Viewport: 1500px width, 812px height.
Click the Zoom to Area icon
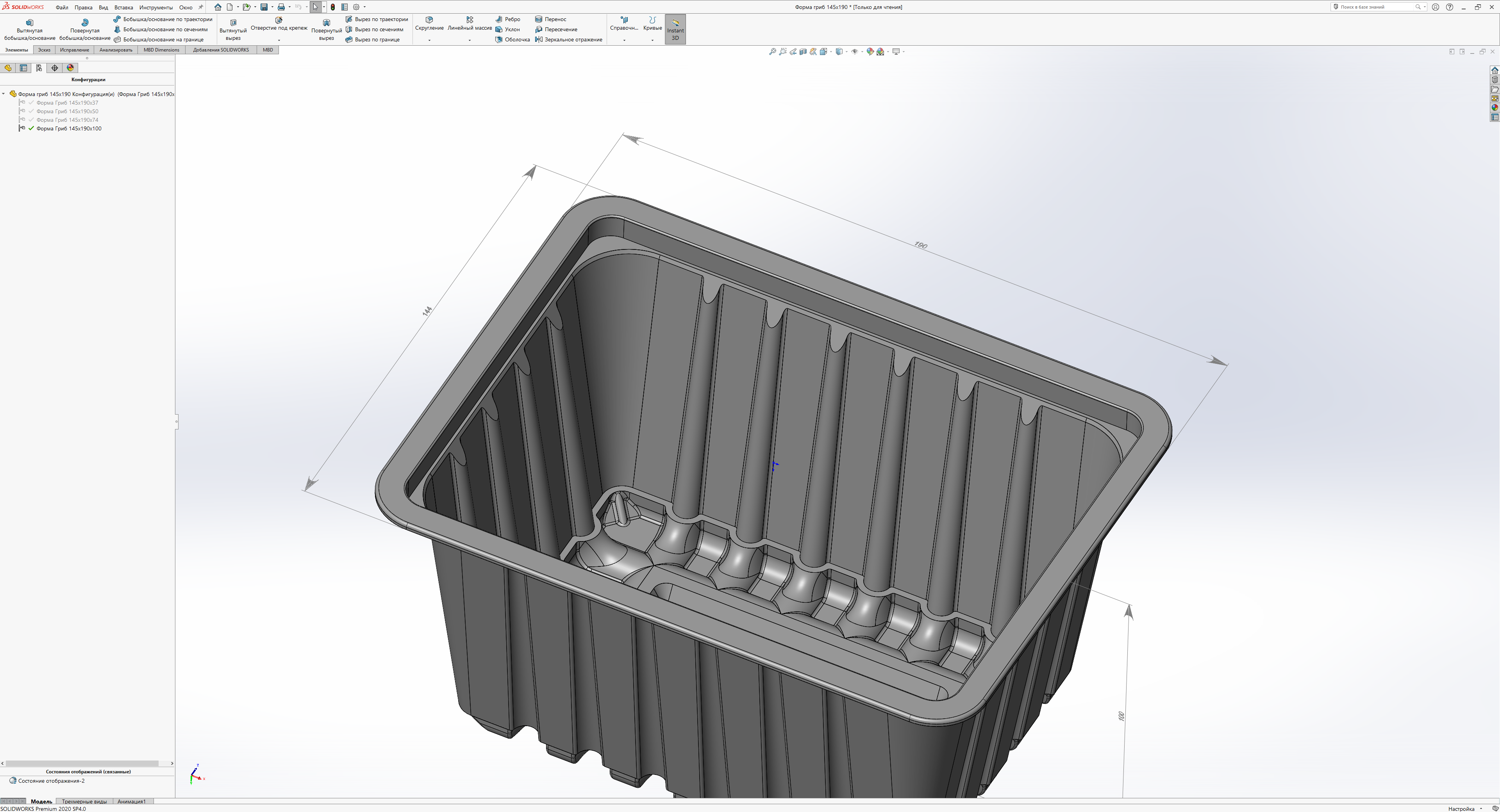782,52
